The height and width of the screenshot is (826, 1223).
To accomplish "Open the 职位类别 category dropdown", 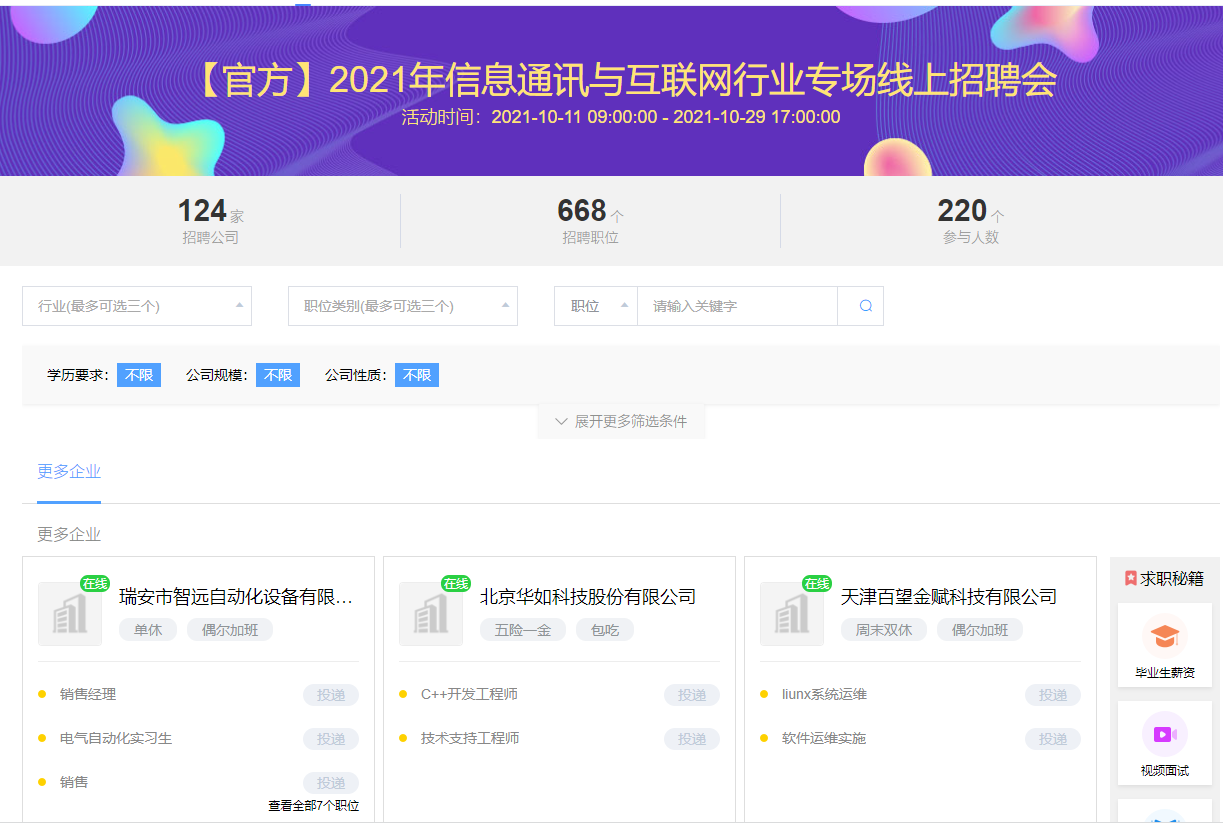I will pos(403,306).
